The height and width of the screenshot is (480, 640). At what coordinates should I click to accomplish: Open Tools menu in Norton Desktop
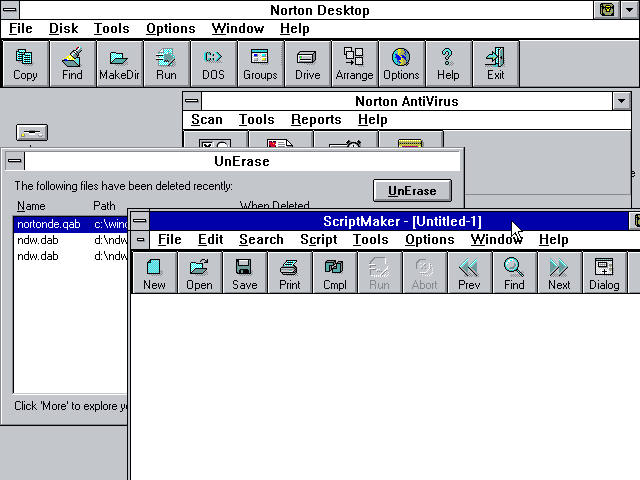point(111,29)
